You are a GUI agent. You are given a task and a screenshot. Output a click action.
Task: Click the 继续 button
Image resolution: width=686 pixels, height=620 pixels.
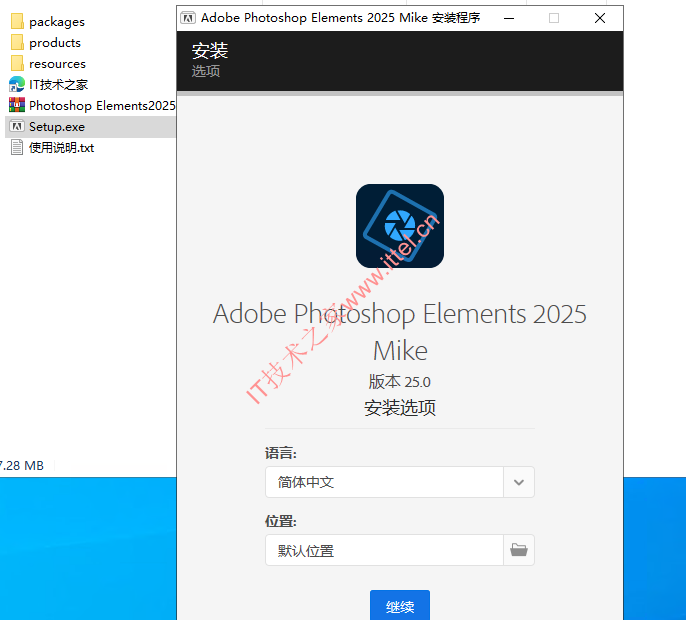click(400, 606)
